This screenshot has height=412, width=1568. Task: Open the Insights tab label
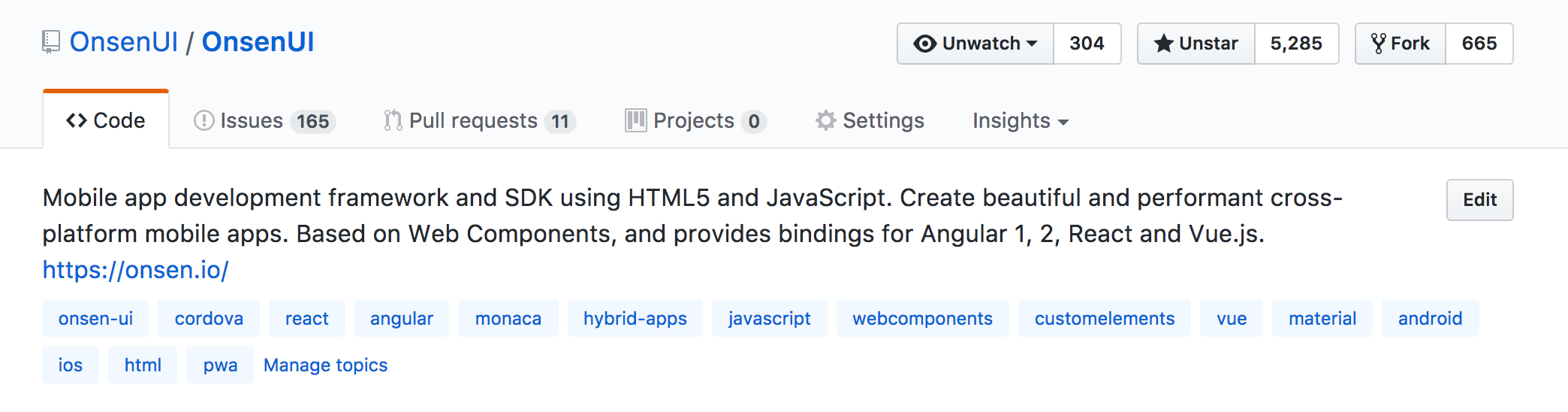1011,120
